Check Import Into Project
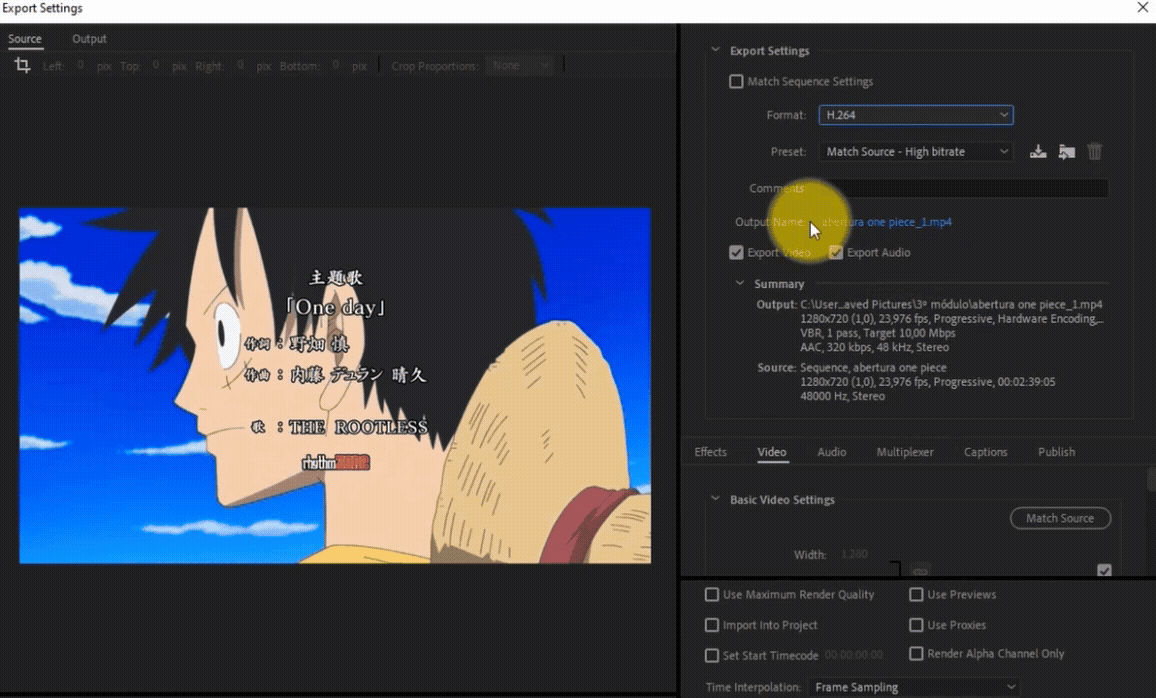 (711, 625)
